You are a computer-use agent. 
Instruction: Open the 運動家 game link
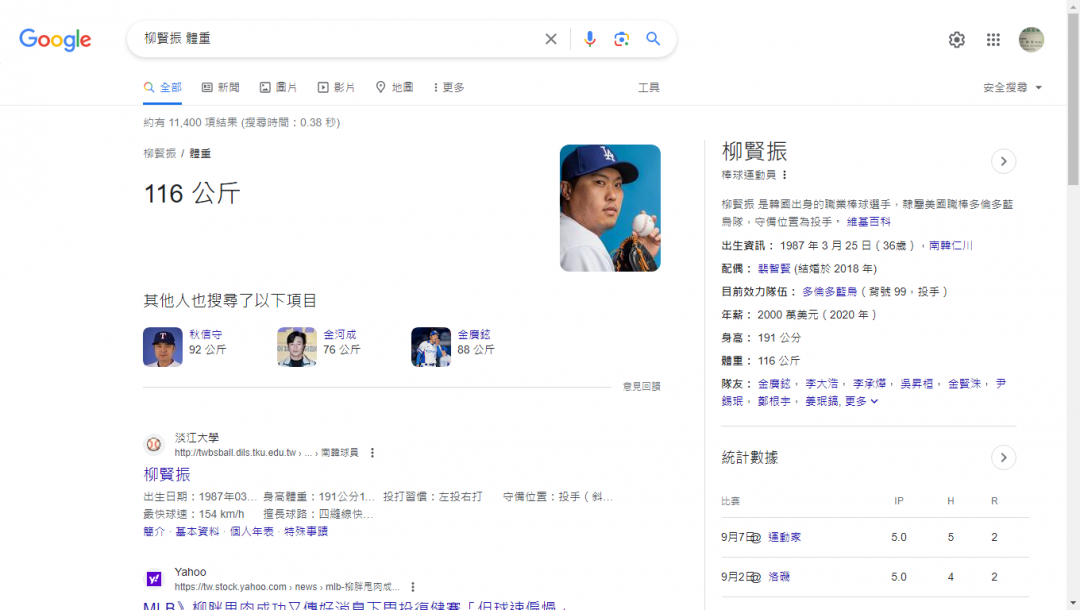pyautogui.click(x=785, y=537)
